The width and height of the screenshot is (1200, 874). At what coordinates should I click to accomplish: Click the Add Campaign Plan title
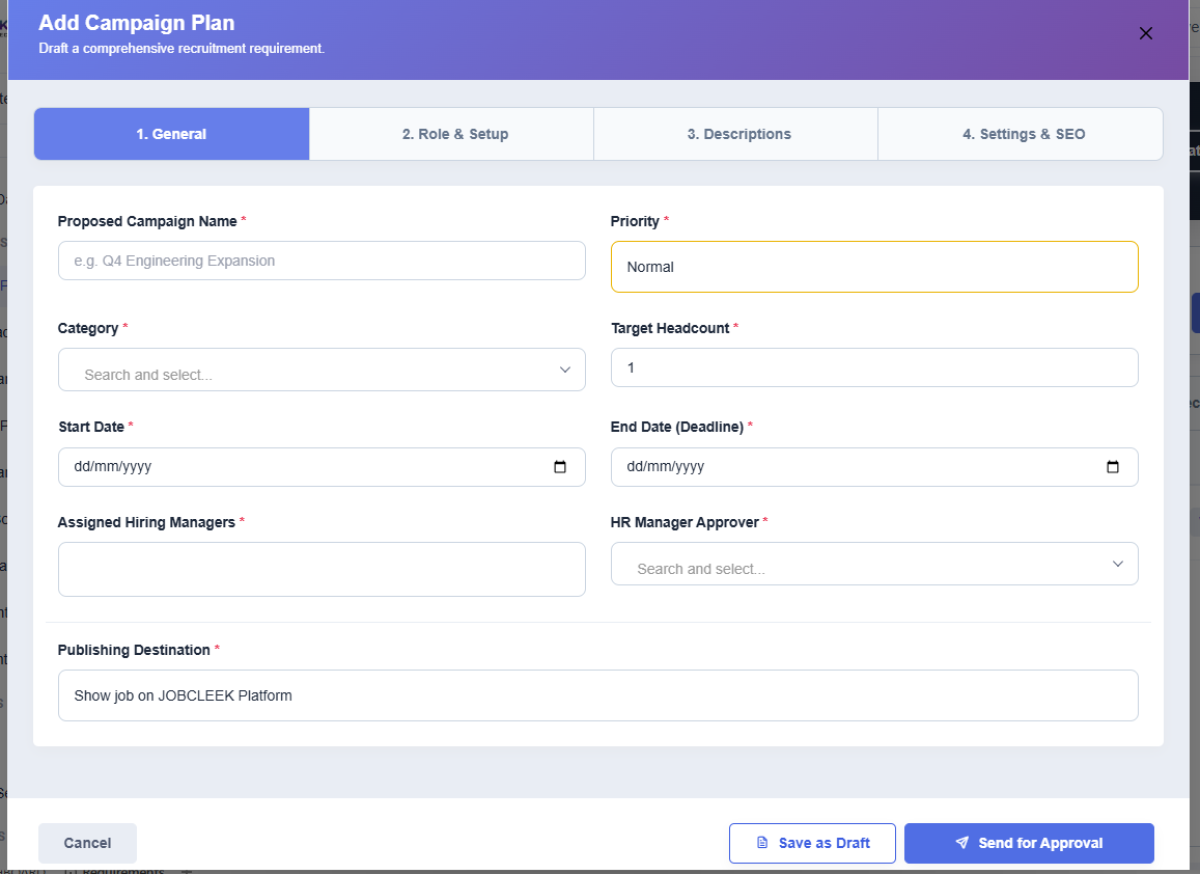[137, 22]
